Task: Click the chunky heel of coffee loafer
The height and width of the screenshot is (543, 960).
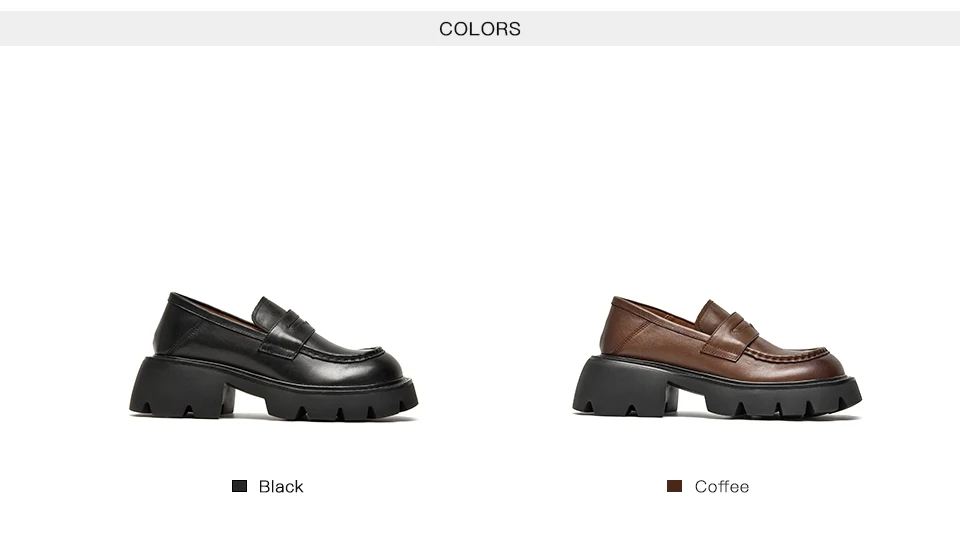Action: [625, 386]
